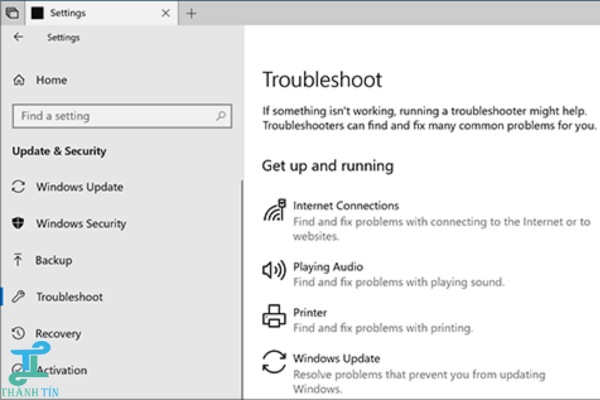Open the Windows Update troubleshooter item
Screen dimensions: 600x400
tap(404, 372)
